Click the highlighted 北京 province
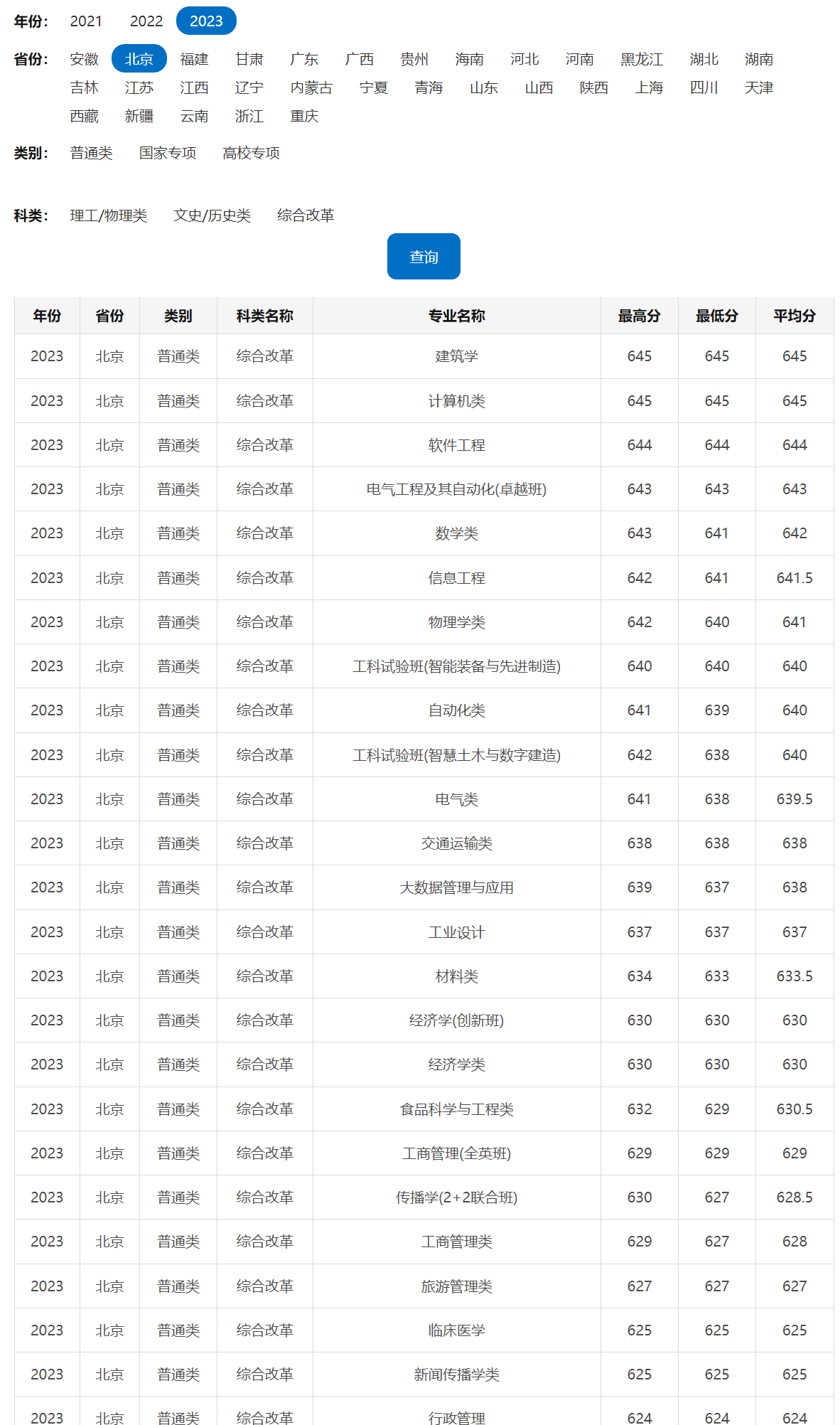 click(139, 59)
